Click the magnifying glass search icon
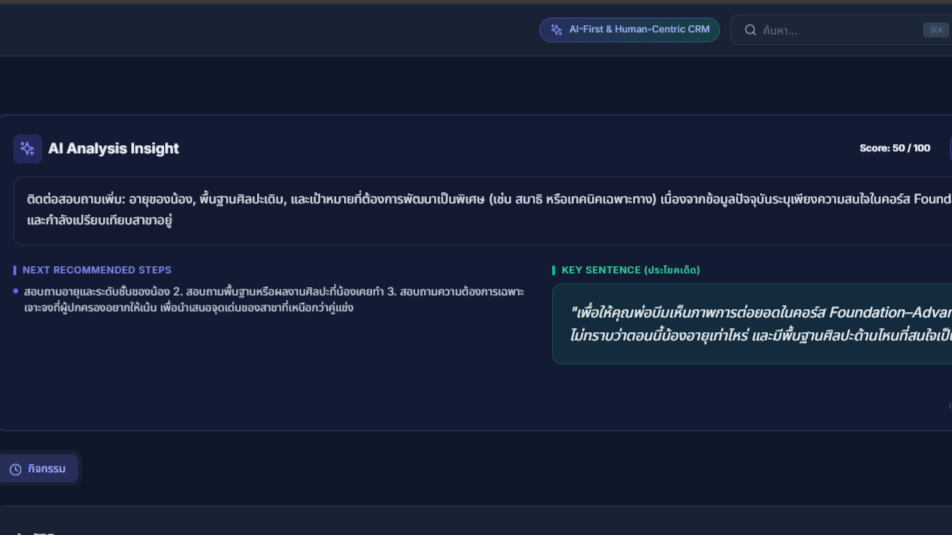 point(750,30)
